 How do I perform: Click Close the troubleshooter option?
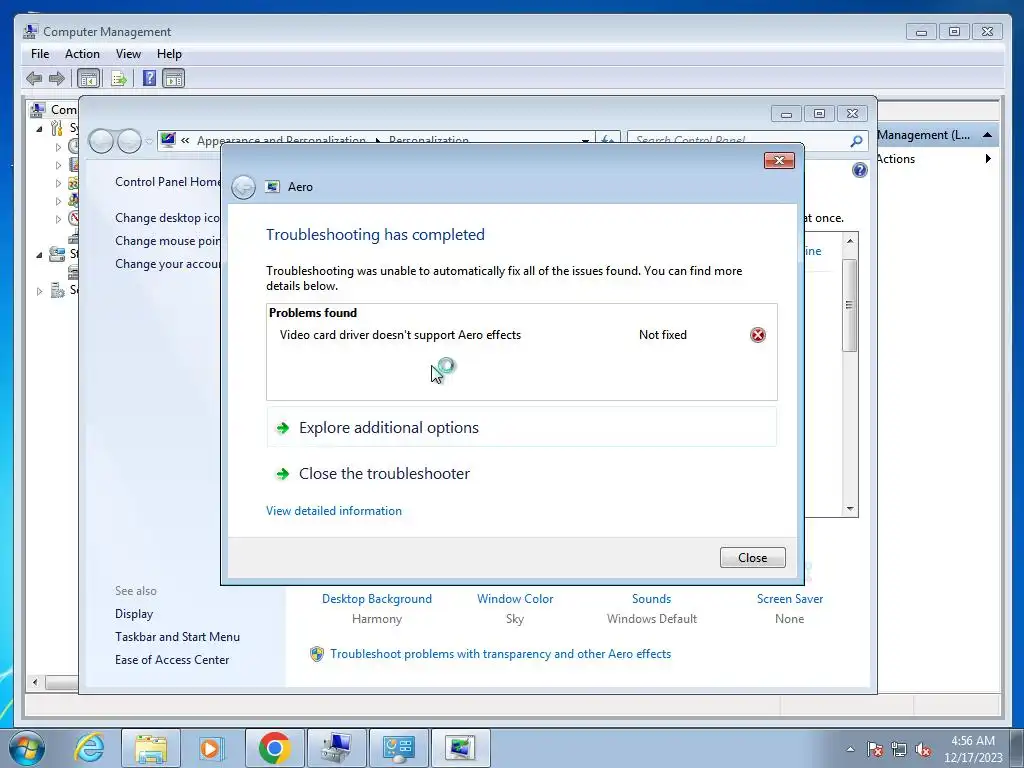click(521, 473)
